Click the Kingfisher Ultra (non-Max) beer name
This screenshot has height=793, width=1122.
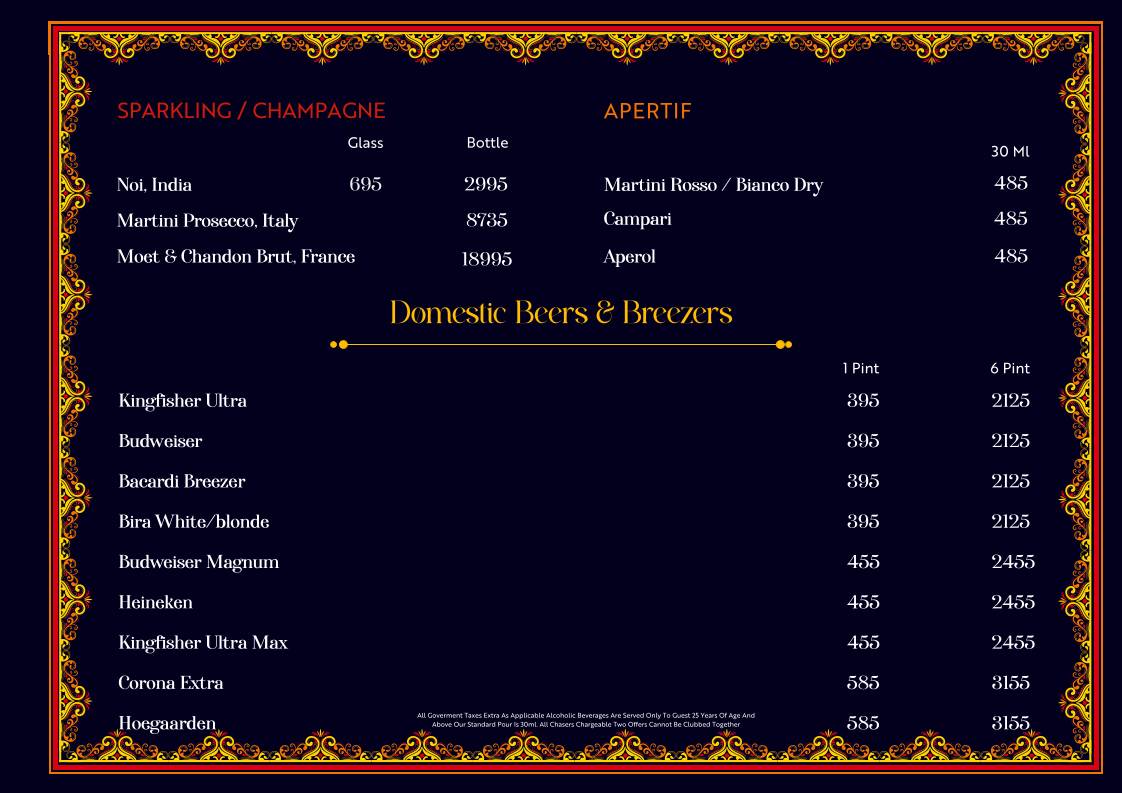(x=182, y=401)
